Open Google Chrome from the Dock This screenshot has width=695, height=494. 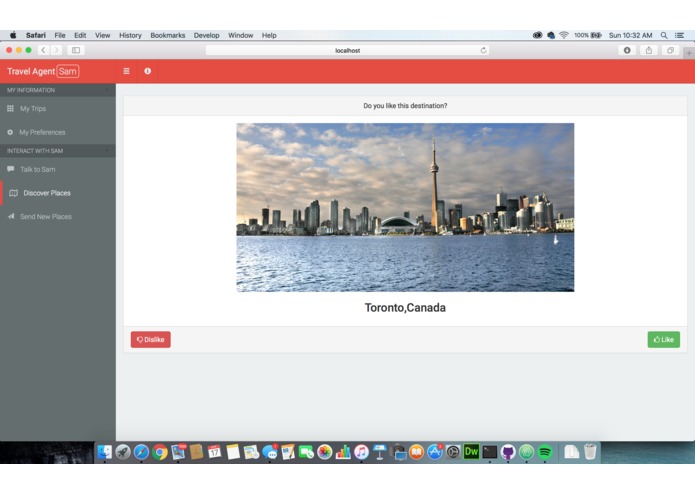tap(160, 452)
